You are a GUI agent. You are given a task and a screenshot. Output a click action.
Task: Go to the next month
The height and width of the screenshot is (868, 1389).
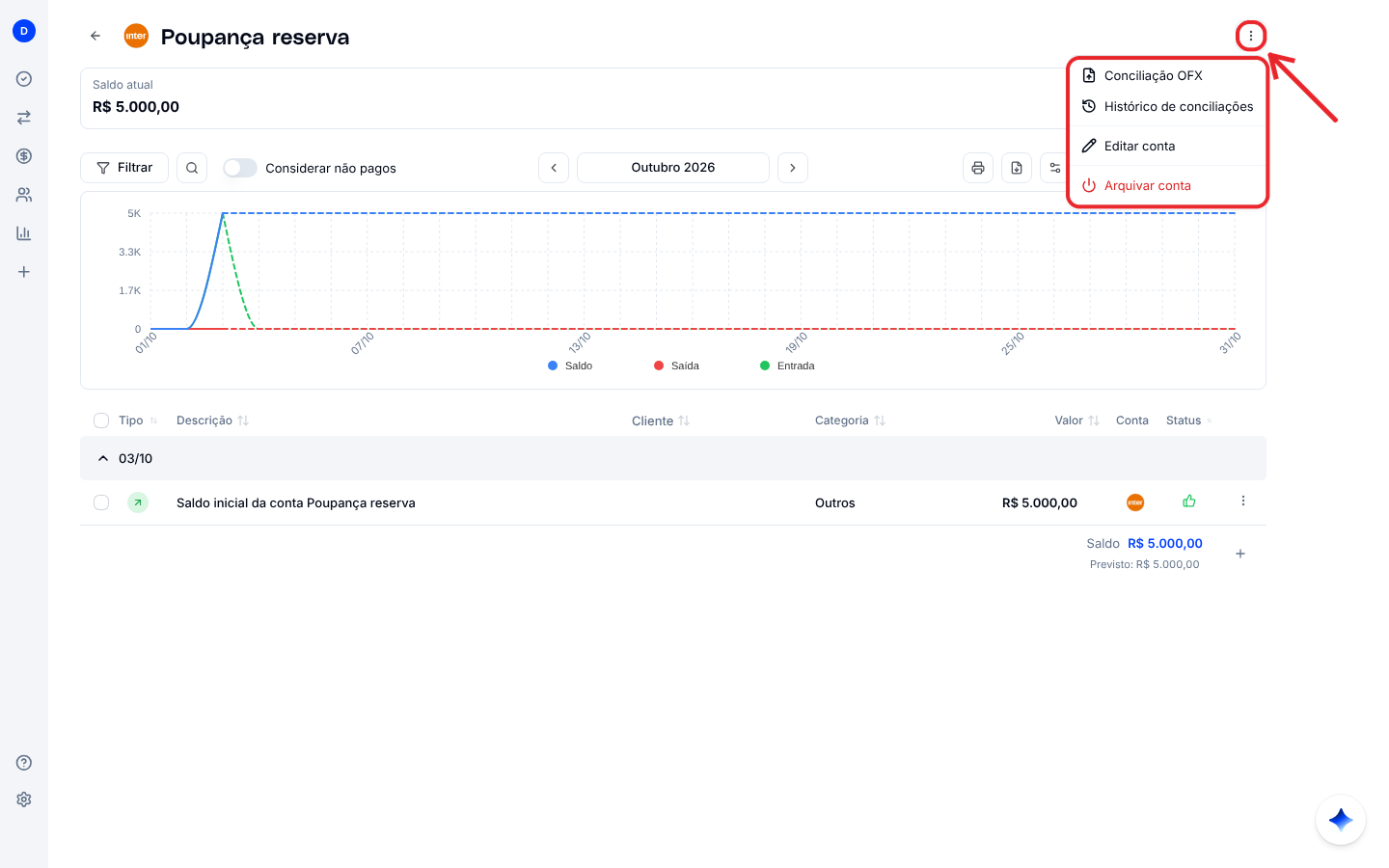click(x=793, y=168)
